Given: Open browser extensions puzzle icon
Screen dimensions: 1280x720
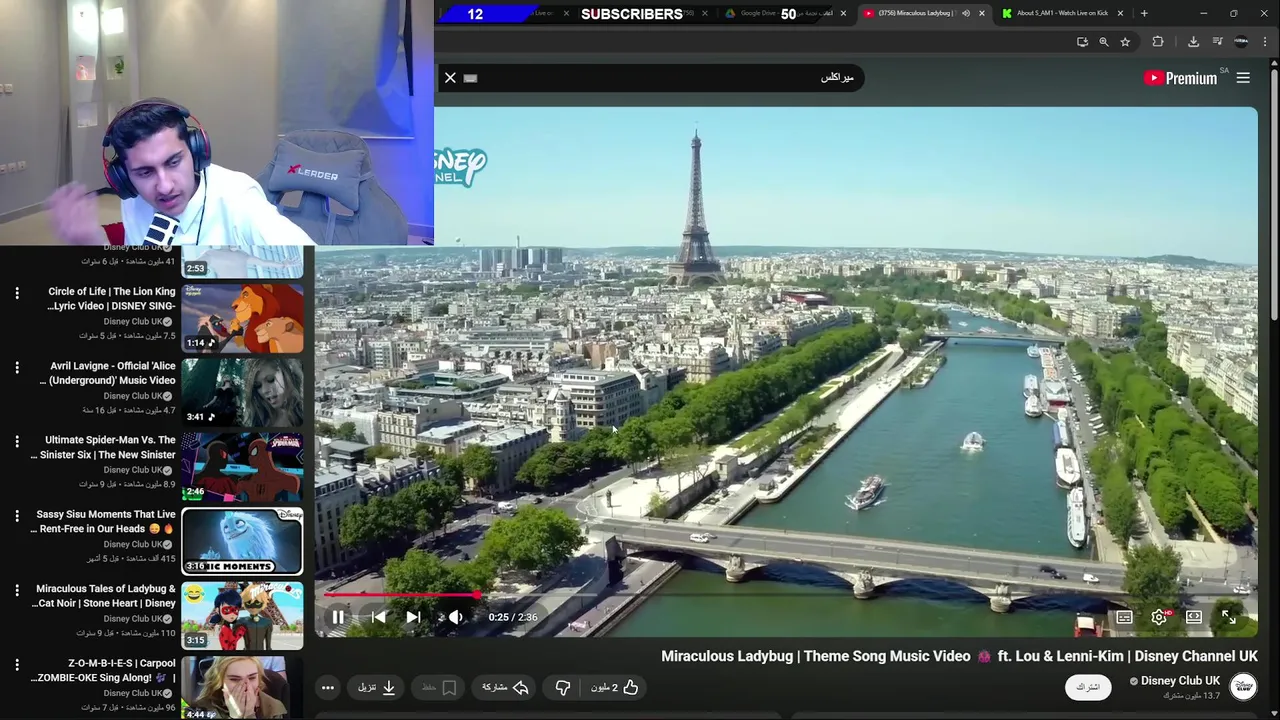Looking at the screenshot, I should [1158, 41].
